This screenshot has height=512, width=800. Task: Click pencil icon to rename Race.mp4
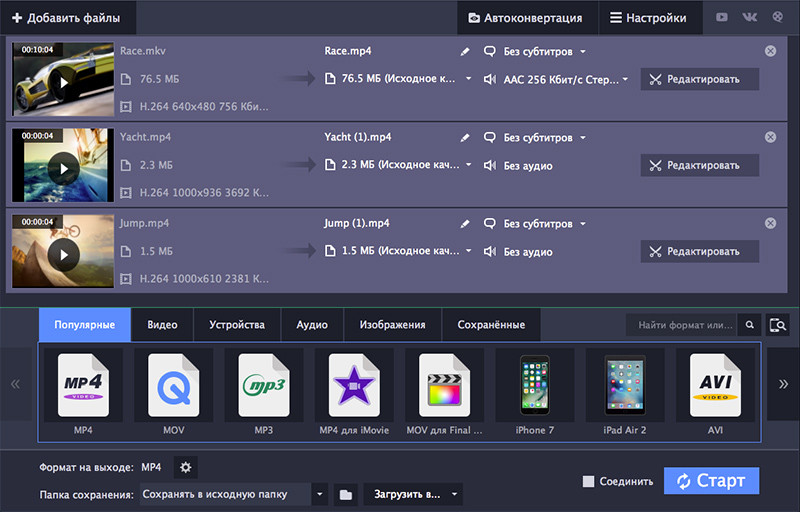click(464, 52)
